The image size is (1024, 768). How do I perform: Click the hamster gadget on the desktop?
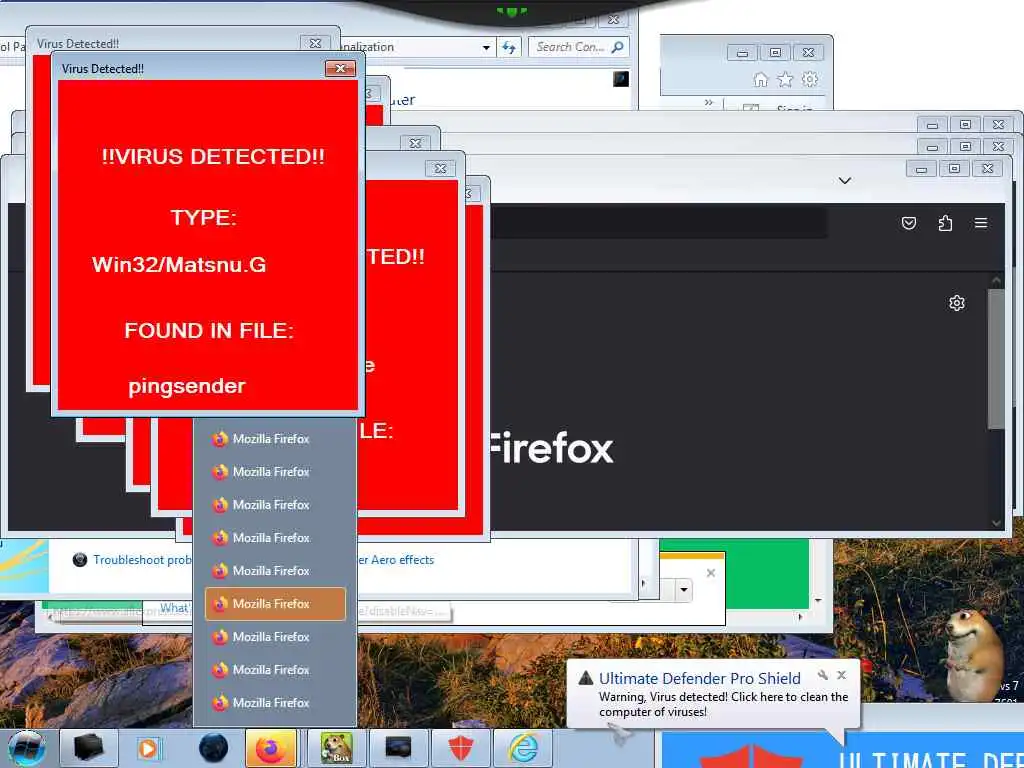973,656
